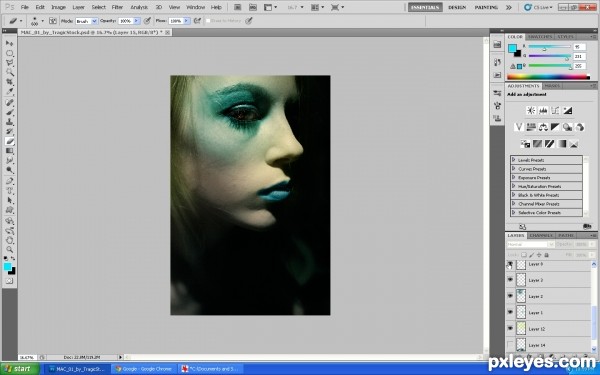Toggle visibility of Layer 12
600x375 pixels.
click(x=510, y=328)
